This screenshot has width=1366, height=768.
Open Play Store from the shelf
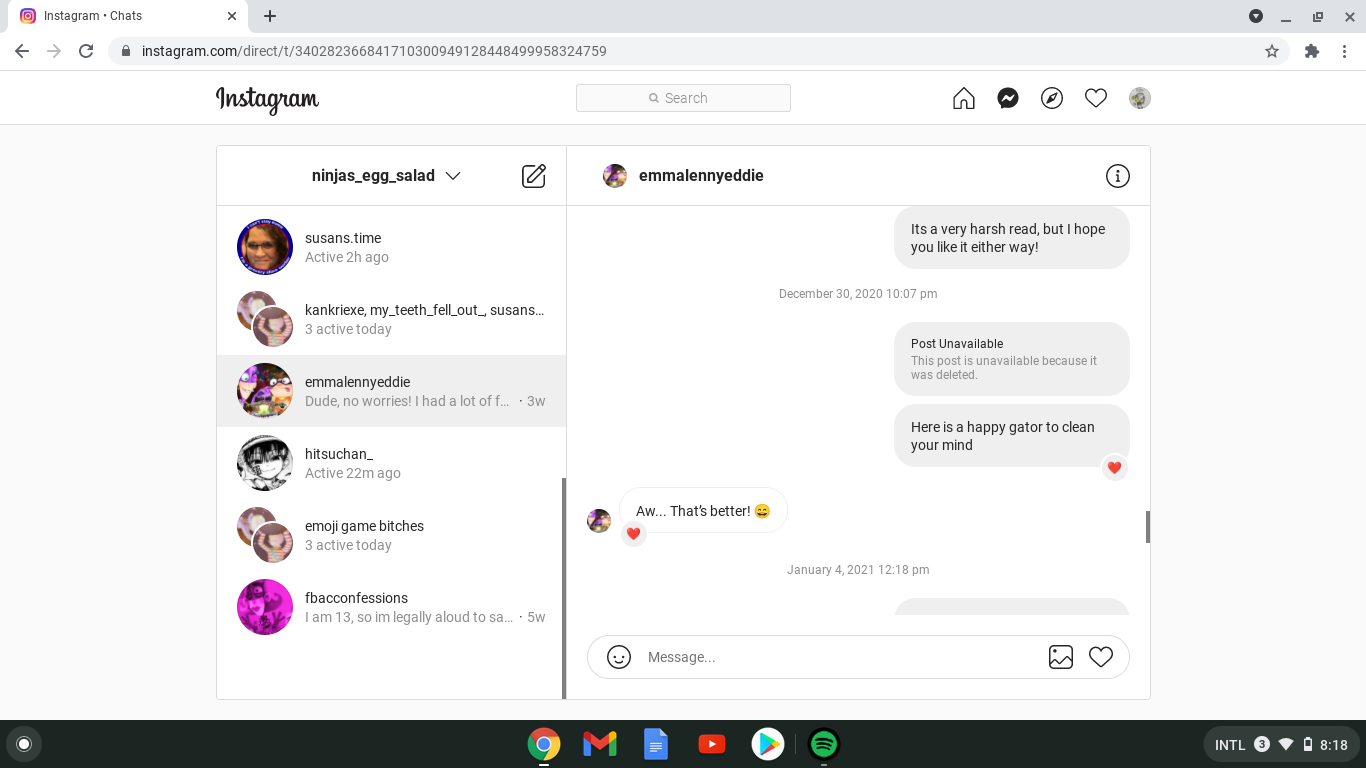click(768, 744)
